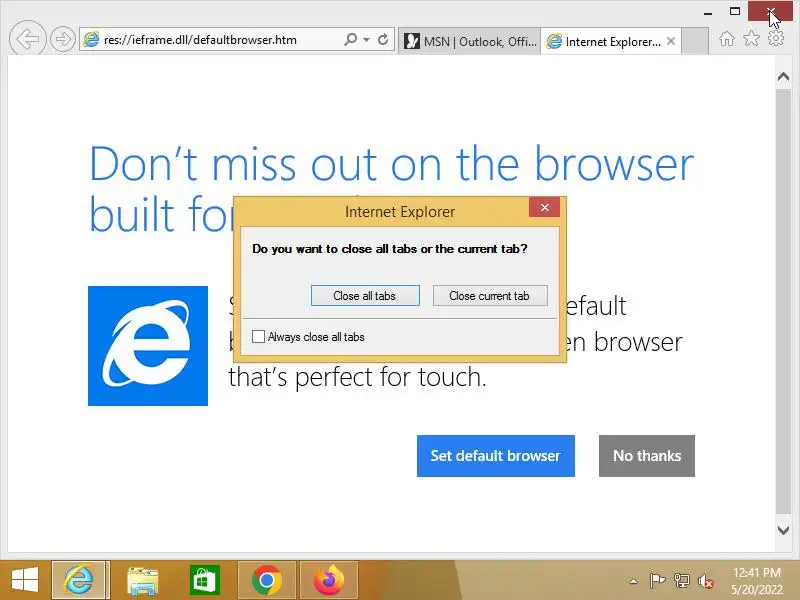Image resolution: width=800 pixels, height=600 pixels.
Task: Click the Action Center flag icon
Action: pyautogui.click(x=657, y=581)
